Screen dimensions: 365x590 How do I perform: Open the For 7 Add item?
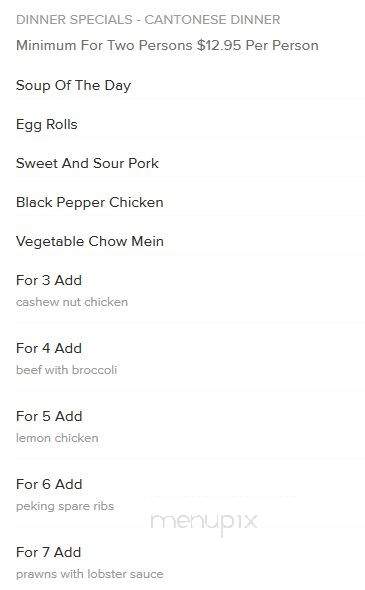coord(49,553)
